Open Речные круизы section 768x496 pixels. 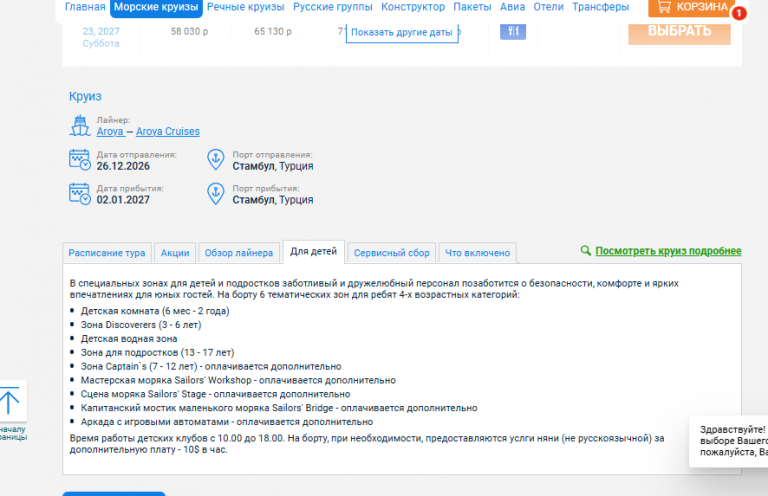point(245,7)
